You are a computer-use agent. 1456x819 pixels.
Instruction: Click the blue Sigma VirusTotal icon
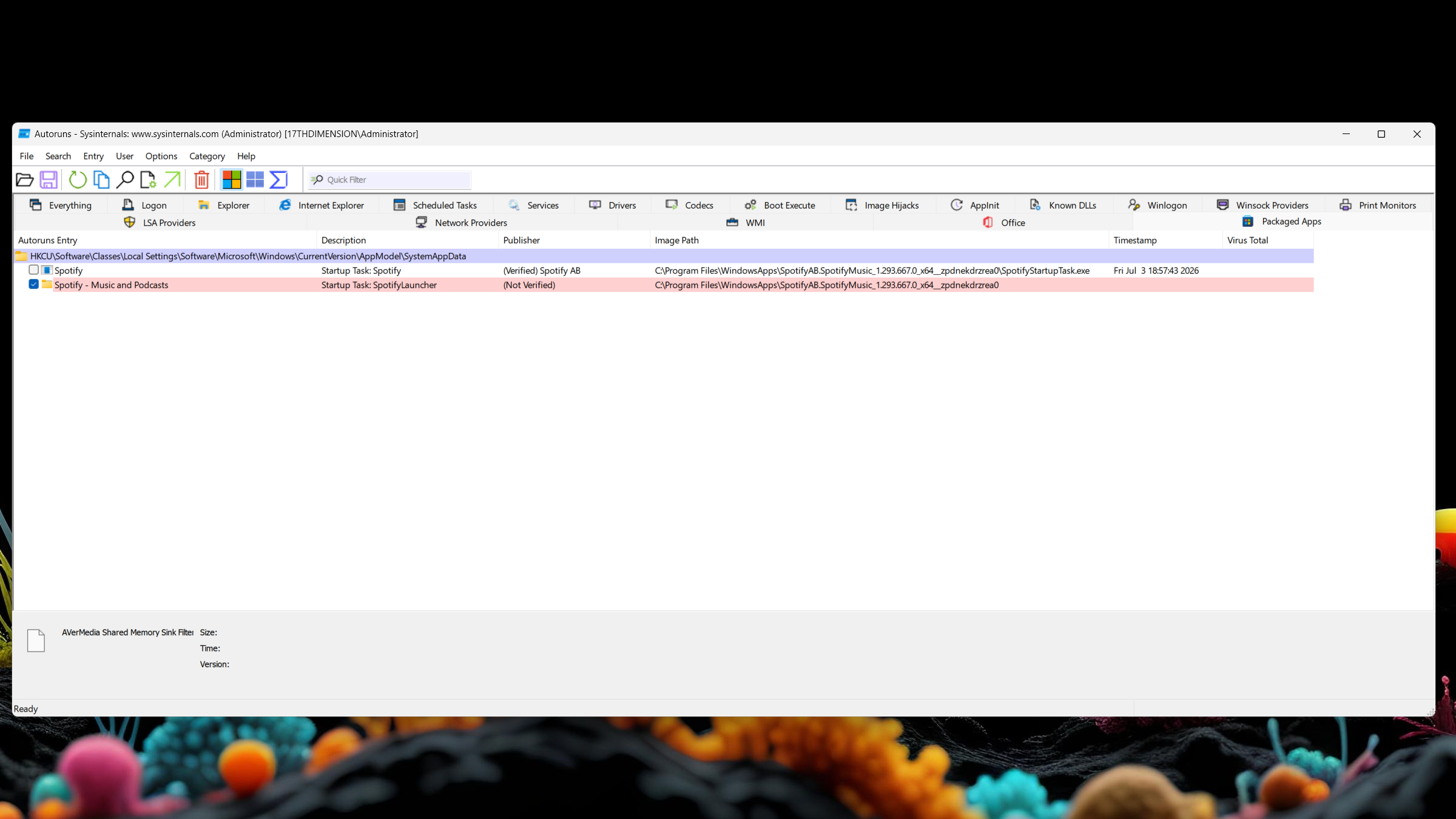[278, 180]
